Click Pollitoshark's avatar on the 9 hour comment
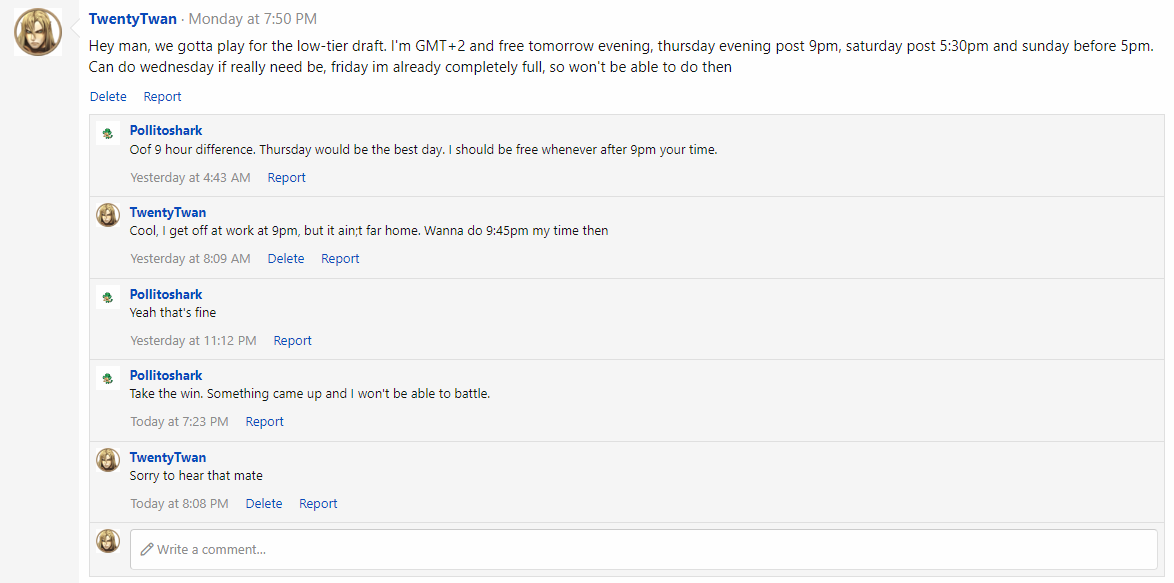Viewport: 1174px width, 583px height. 108,133
